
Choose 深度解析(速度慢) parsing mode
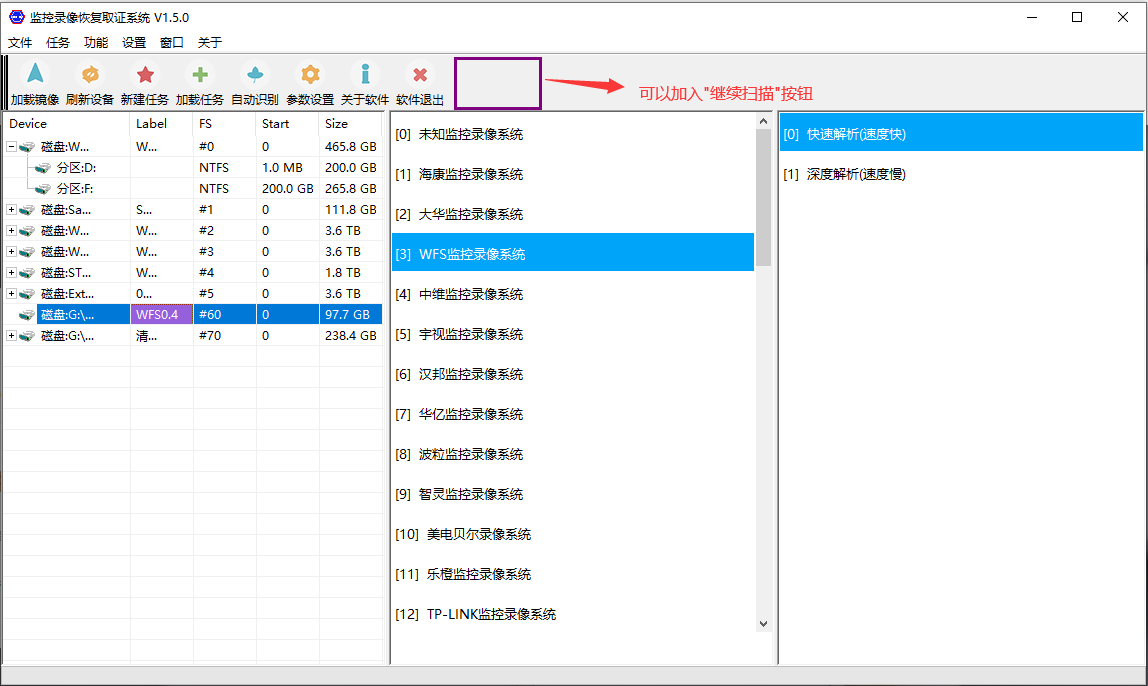[855, 174]
